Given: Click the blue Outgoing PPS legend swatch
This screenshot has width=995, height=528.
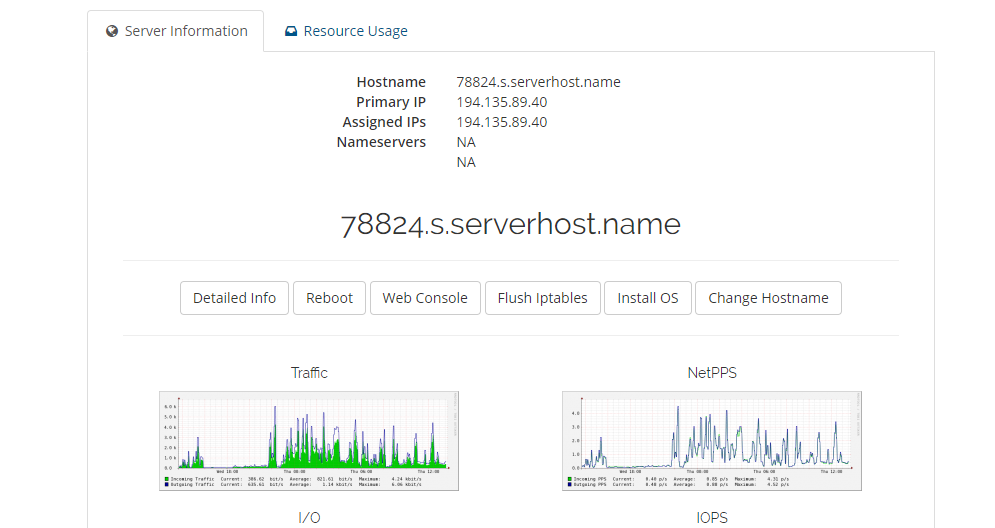Looking at the screenshot, I should (x=568, y=485).
